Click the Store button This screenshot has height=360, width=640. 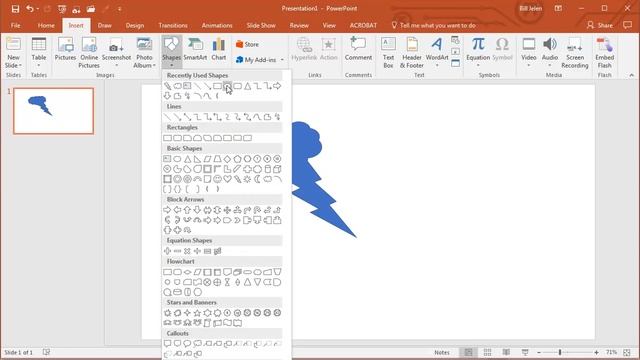click(247, 44)
